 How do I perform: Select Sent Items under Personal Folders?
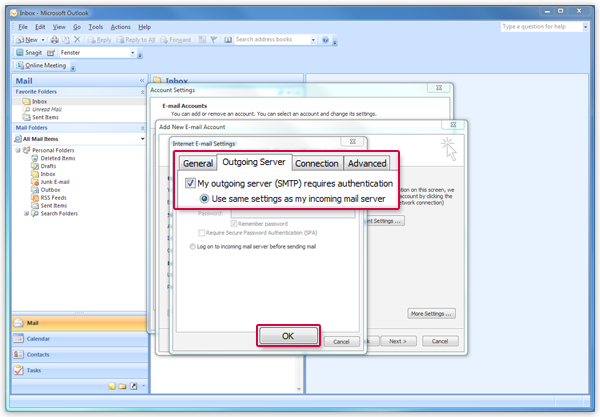click(54, 206)
